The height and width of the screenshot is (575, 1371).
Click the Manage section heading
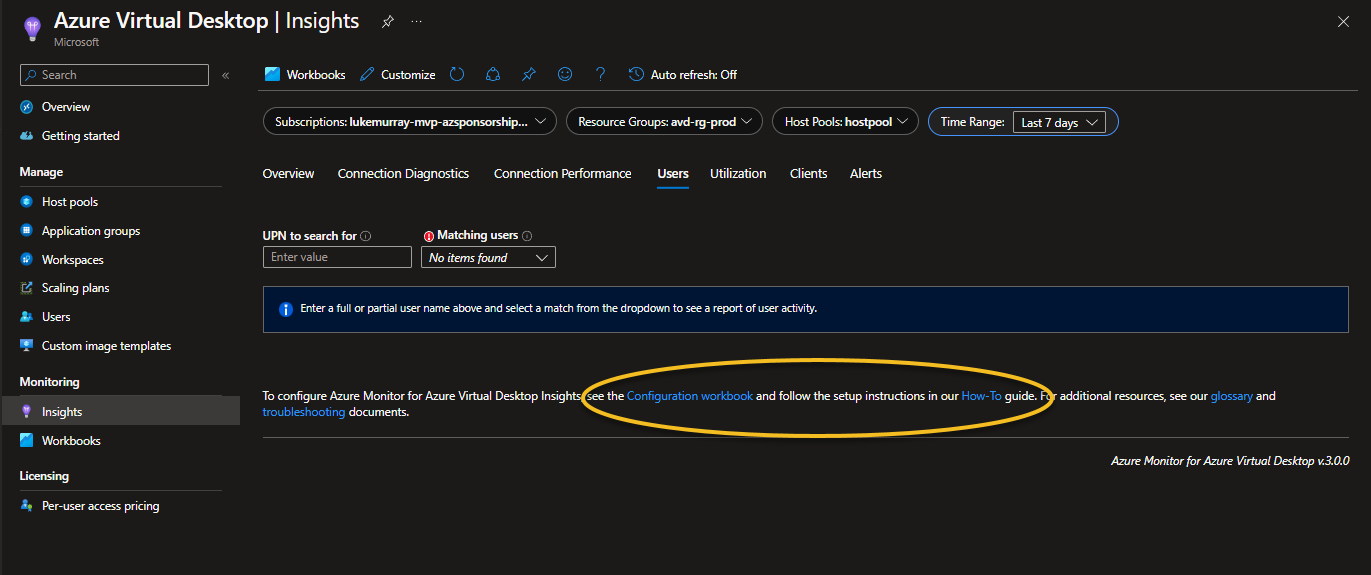(41, 172)
